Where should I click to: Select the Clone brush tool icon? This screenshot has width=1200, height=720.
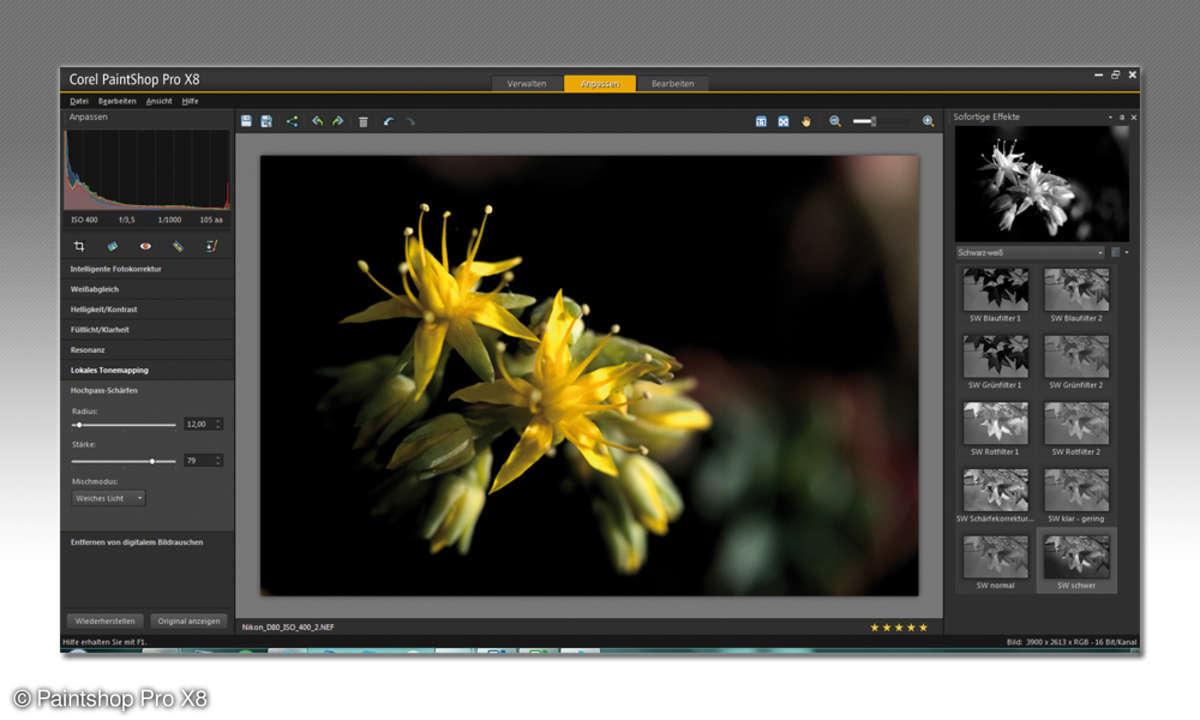[211, 246]
